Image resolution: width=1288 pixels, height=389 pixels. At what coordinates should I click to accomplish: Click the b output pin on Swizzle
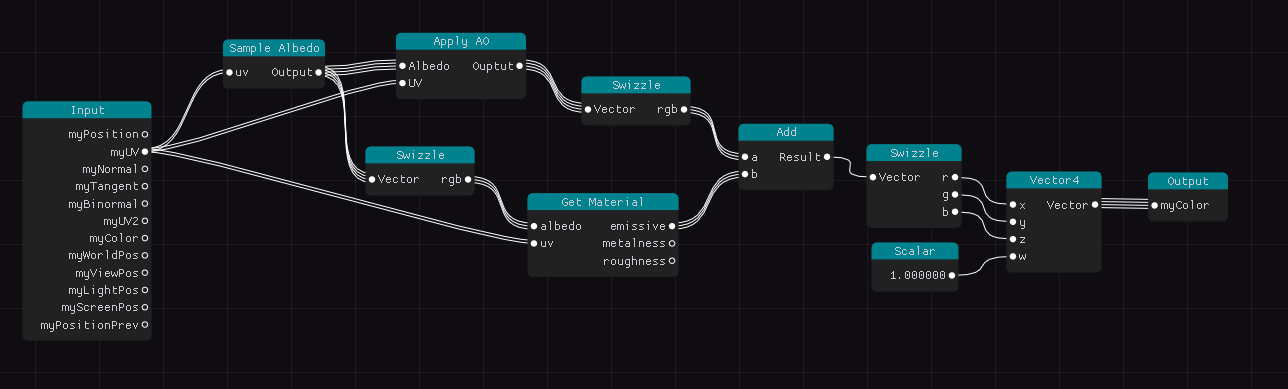[955, 212]
